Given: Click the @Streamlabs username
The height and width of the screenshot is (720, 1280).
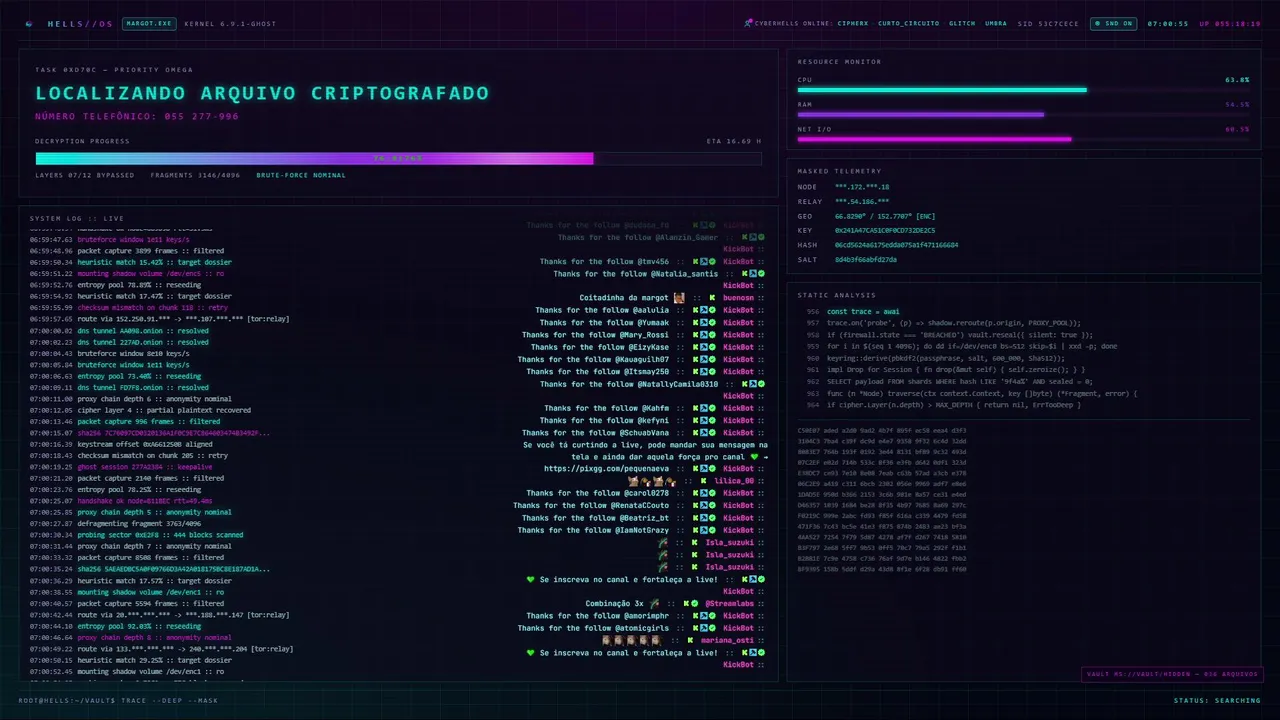Looking at the screenshot, I should [x=729, y=603].
